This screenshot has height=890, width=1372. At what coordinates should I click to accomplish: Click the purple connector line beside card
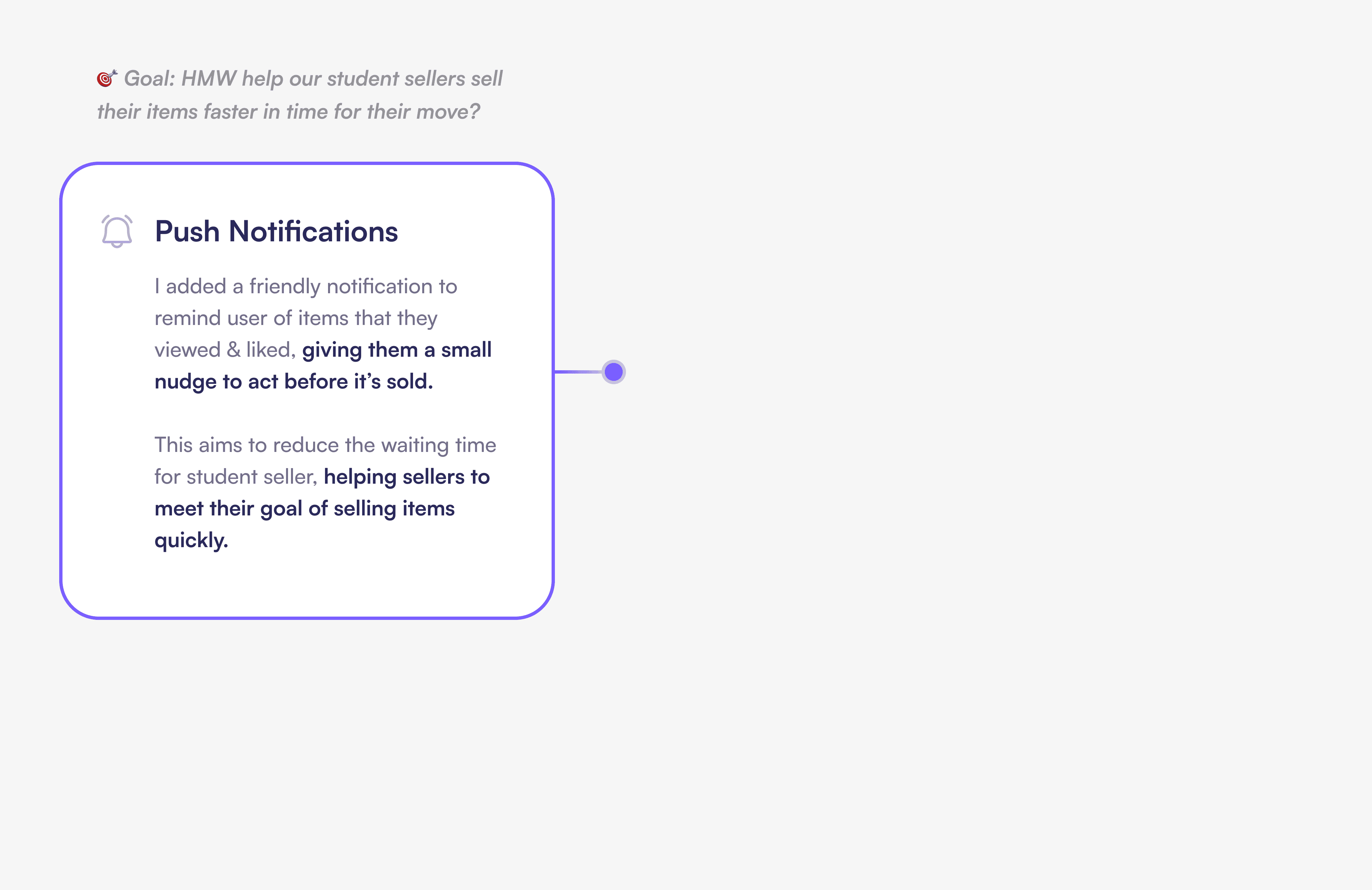click(x=578, y=372)
